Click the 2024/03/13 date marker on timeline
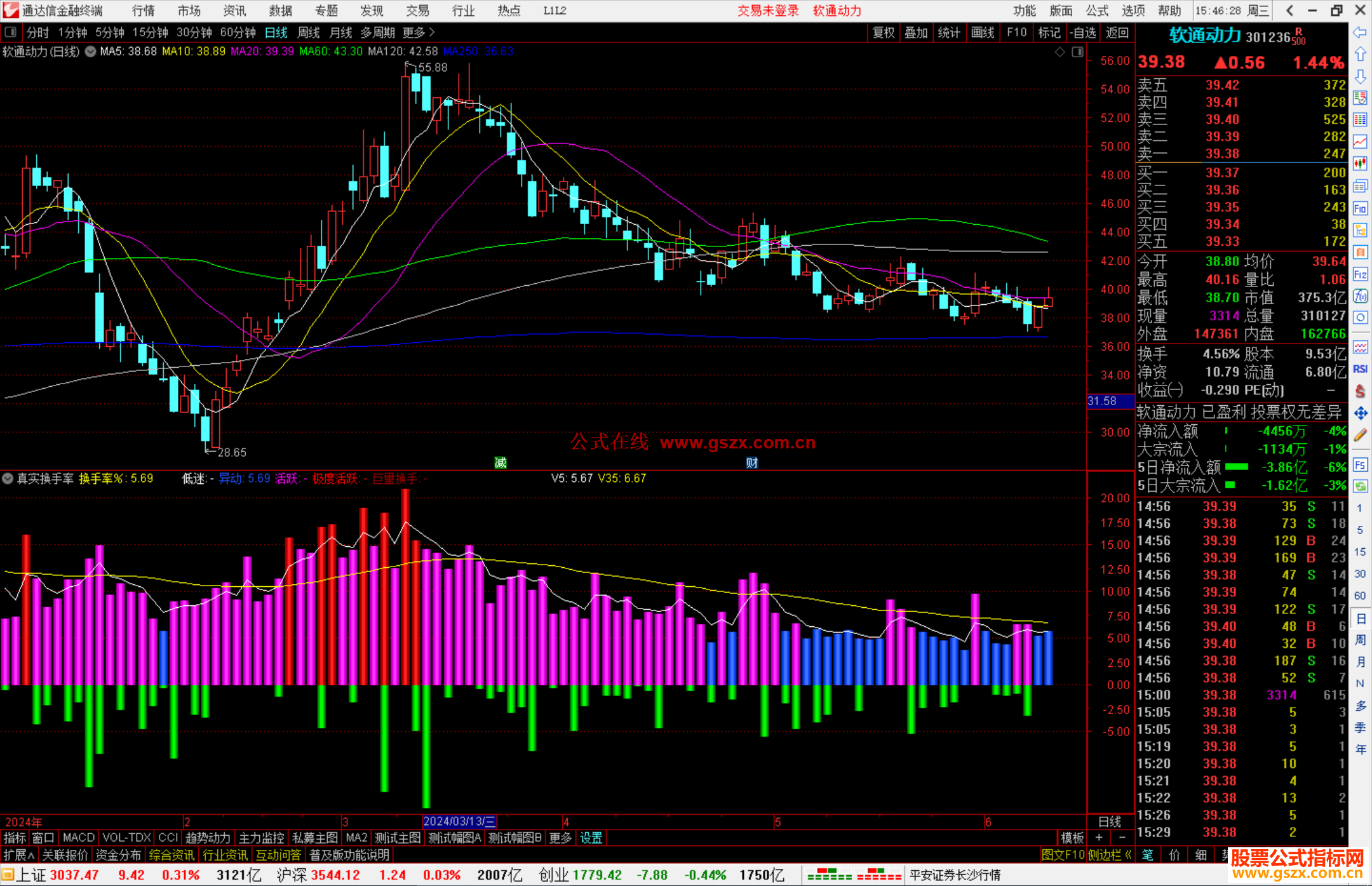Image resolution: width=1372 pixels, height=886 pixels. coord(459,821)
